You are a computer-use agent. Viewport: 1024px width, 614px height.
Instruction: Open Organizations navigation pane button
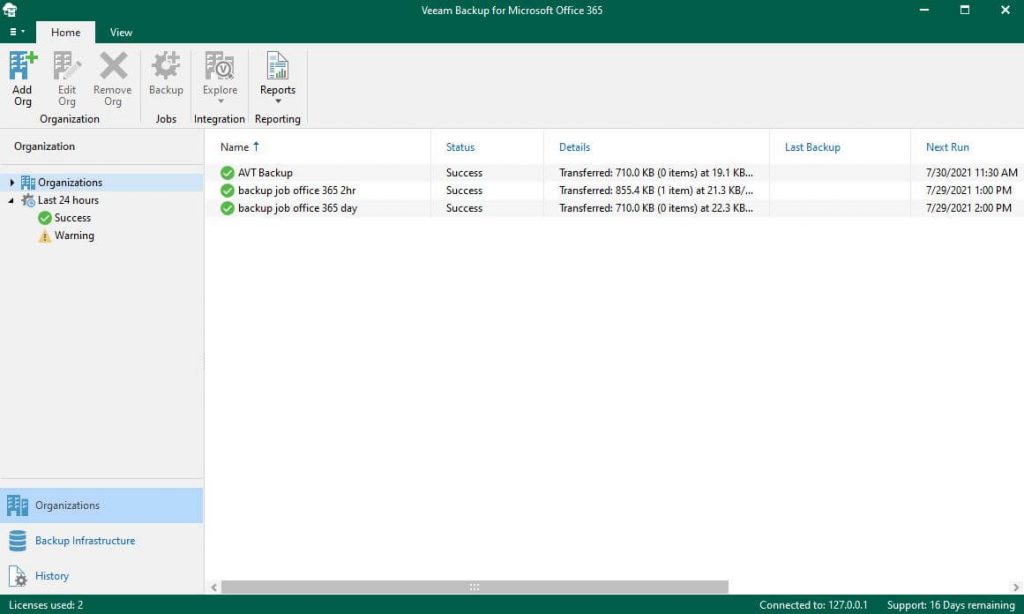click(x=102, y=505)
